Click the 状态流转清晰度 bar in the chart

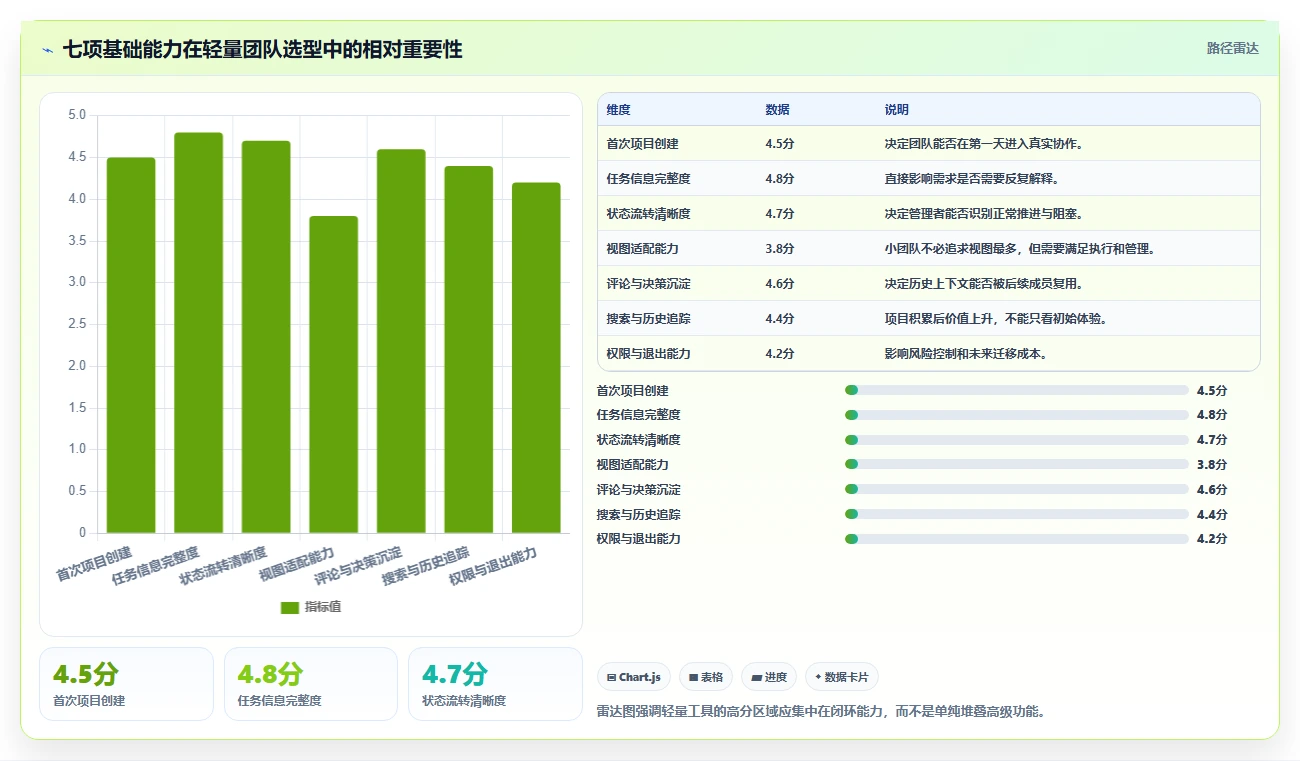(x=266, y=337)
